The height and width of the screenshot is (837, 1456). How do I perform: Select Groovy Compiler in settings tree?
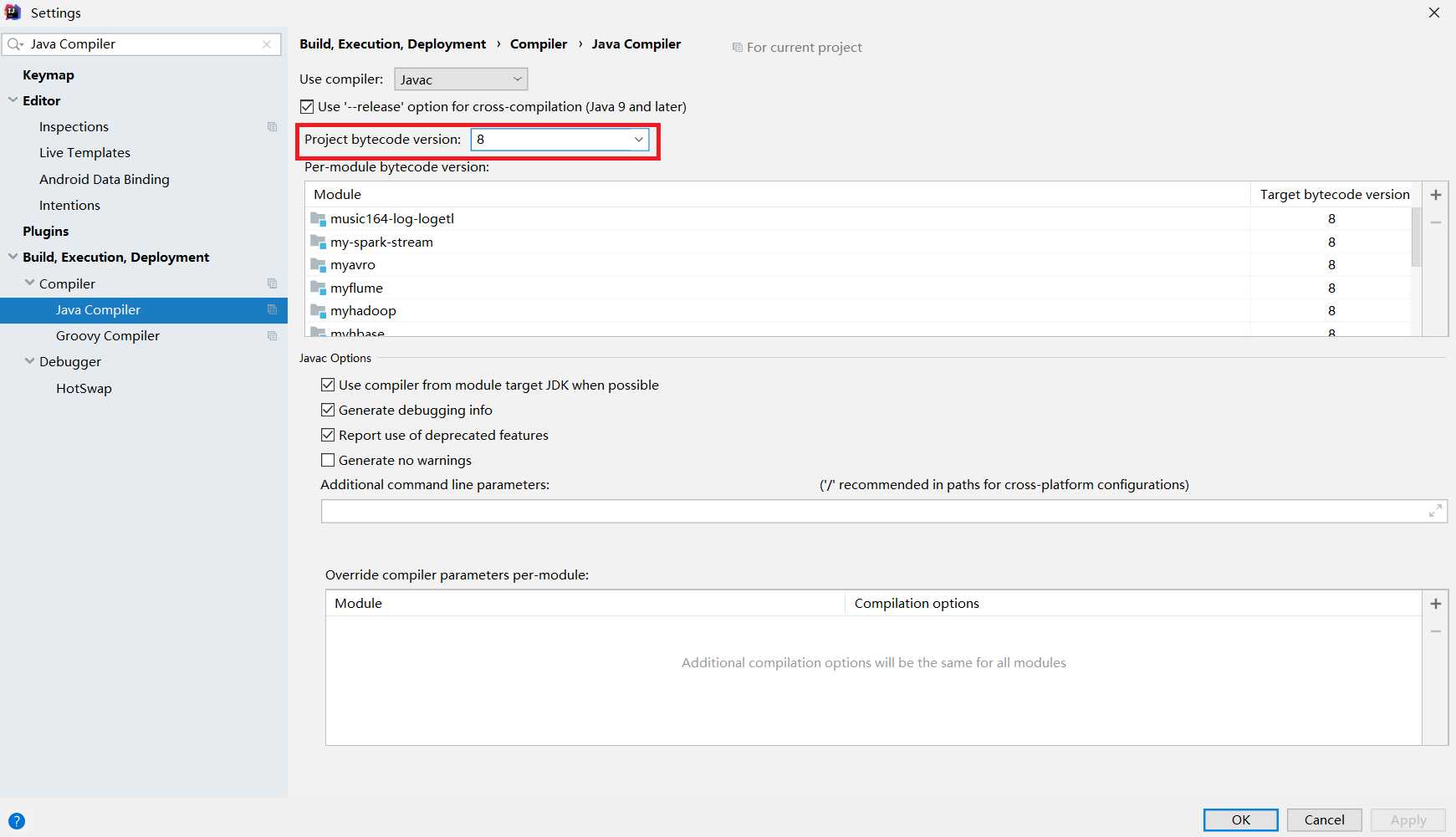[x=108, y=336]
